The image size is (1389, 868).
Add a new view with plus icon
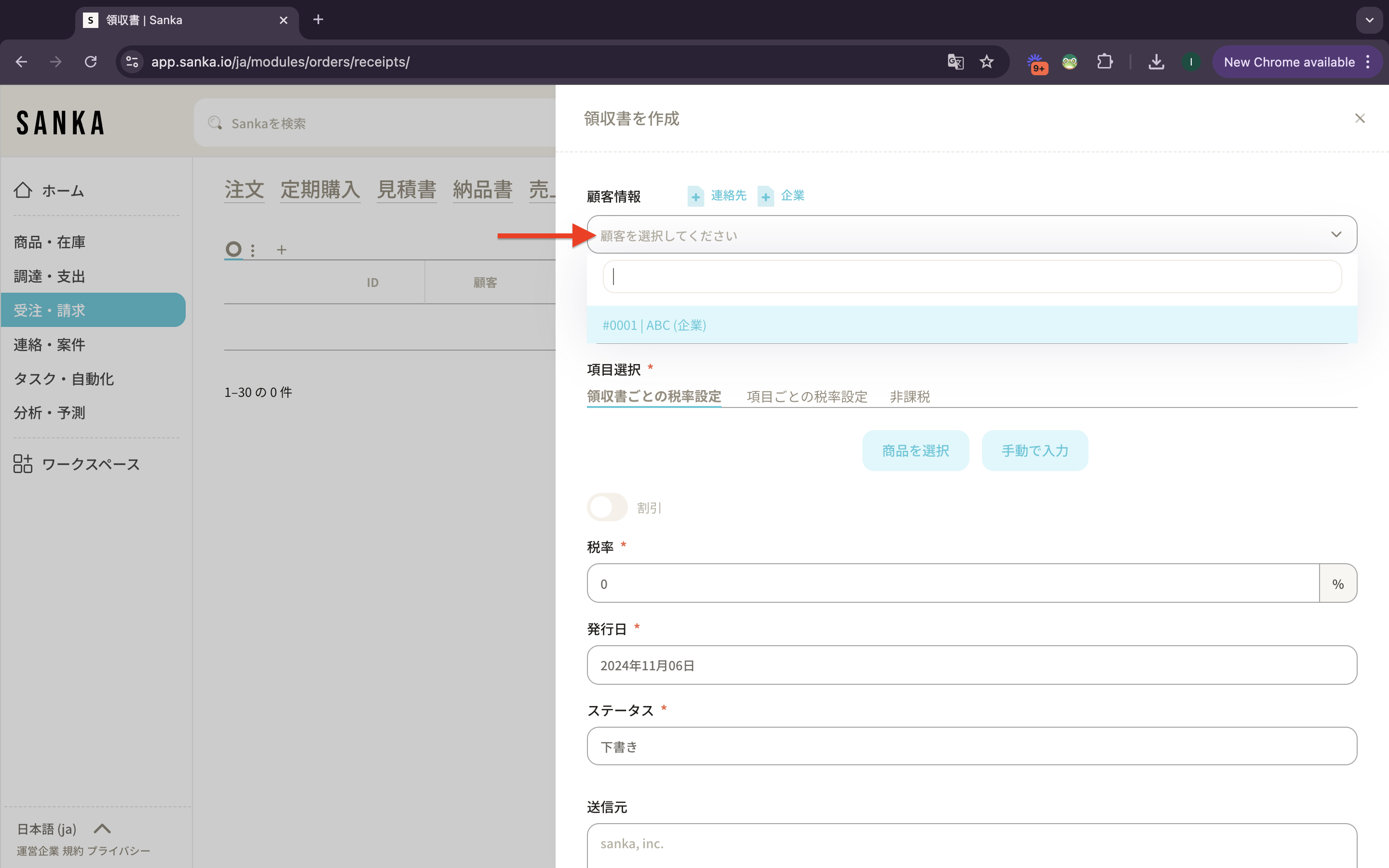pyautogui.click(x=281, y=250)
